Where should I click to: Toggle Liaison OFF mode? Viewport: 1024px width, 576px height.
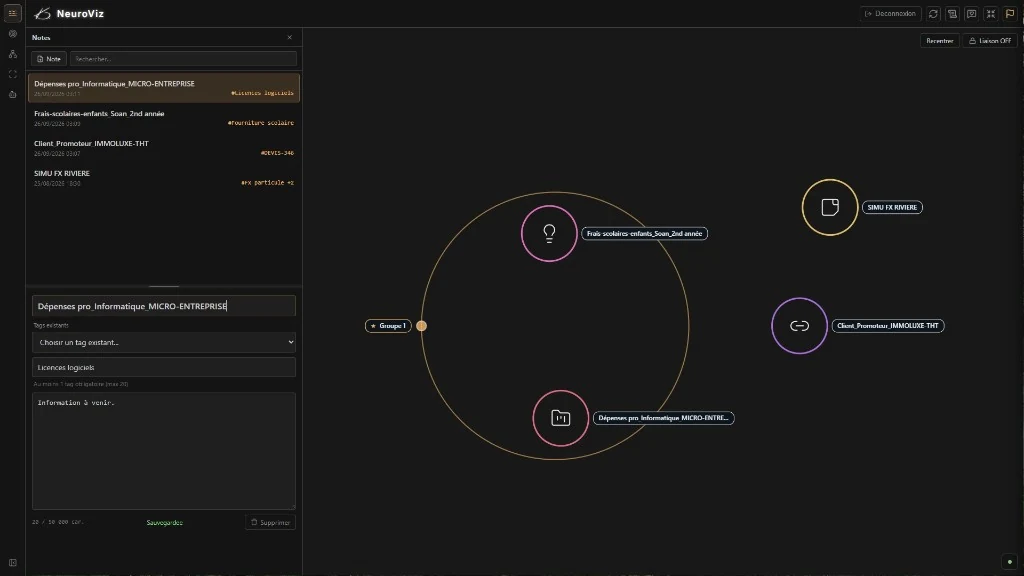coord(990,40)
